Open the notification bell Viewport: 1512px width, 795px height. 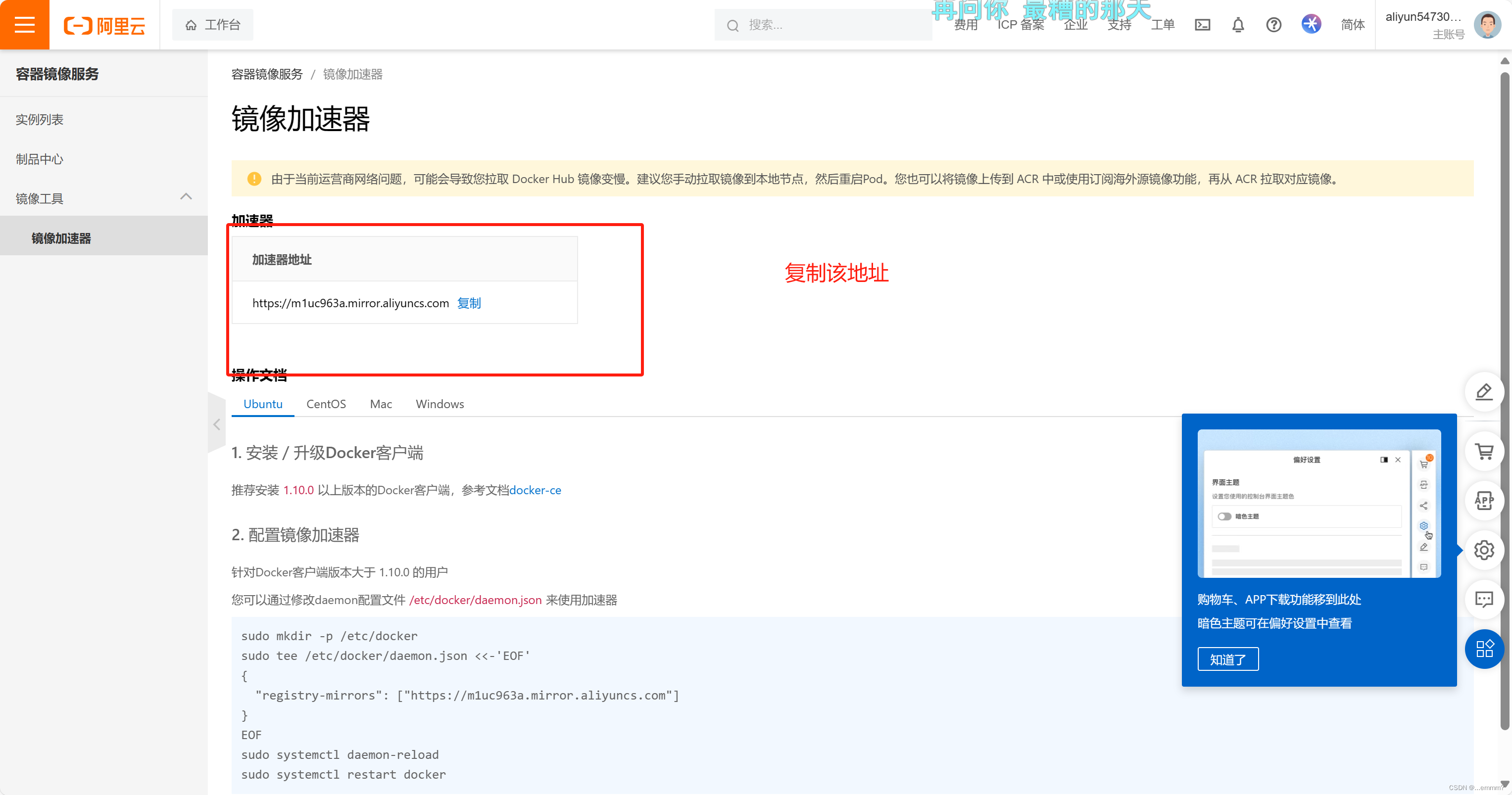coord(1238,25)
